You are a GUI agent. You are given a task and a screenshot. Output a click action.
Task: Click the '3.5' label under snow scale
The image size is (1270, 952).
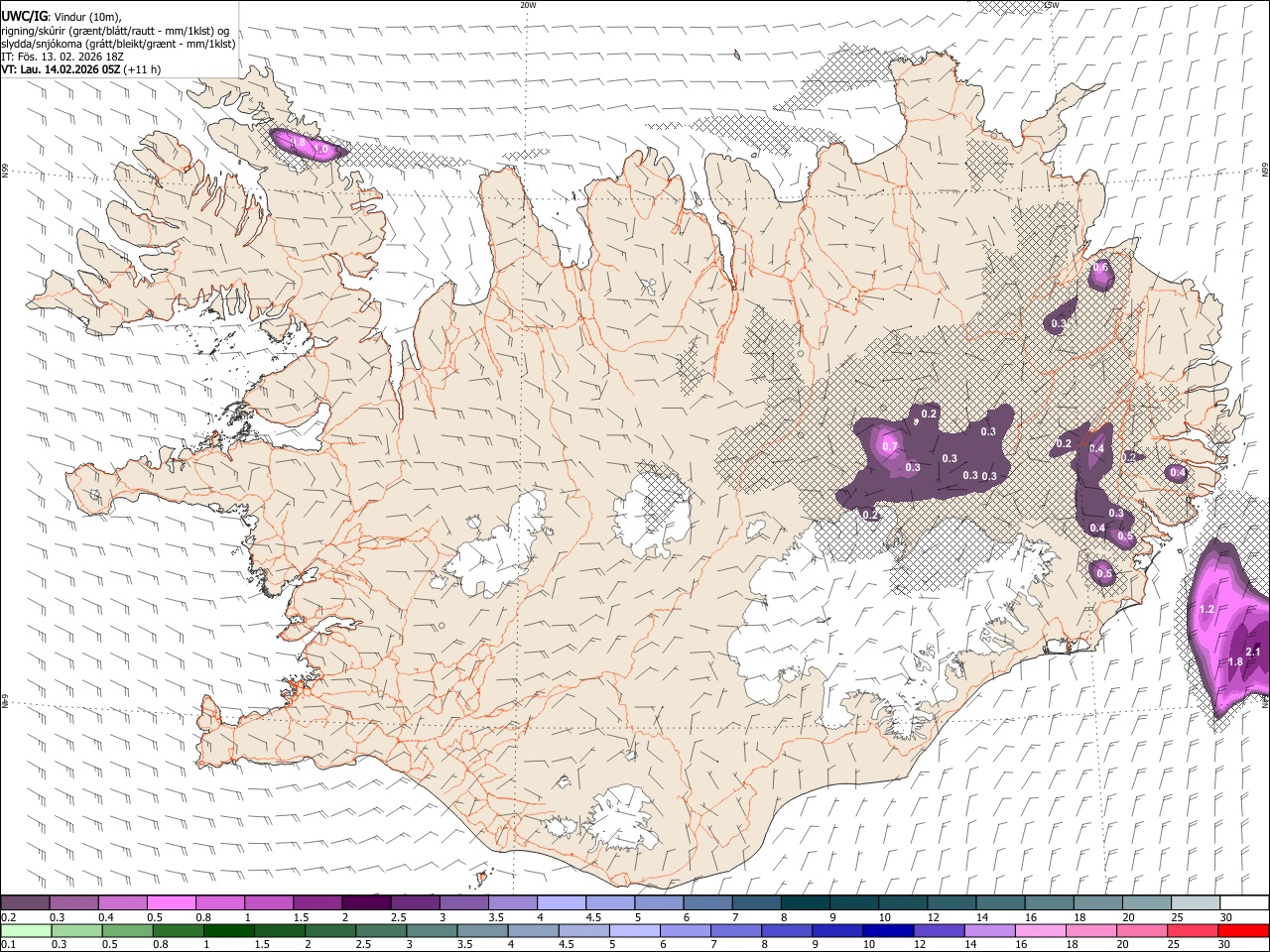coord(497,917)
